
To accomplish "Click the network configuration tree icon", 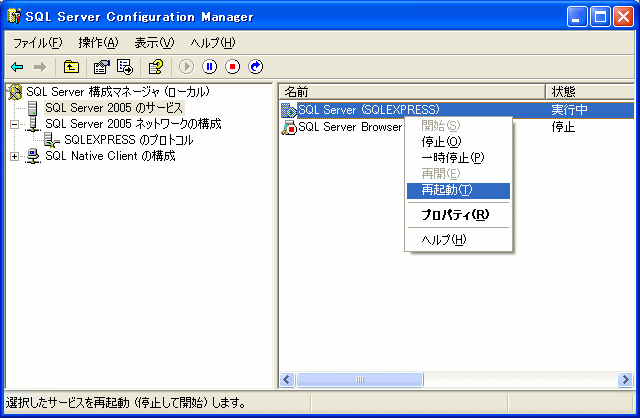I will coord(33,124).
